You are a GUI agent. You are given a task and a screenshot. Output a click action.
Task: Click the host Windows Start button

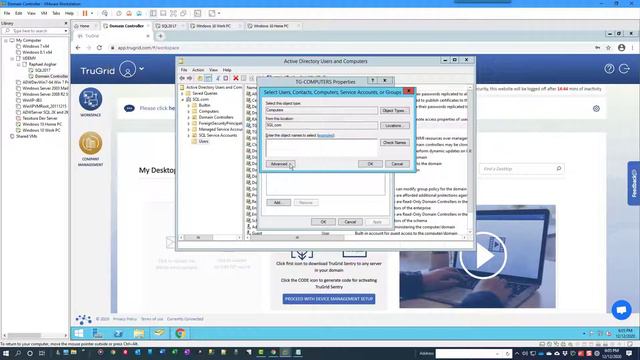(6, 353)
